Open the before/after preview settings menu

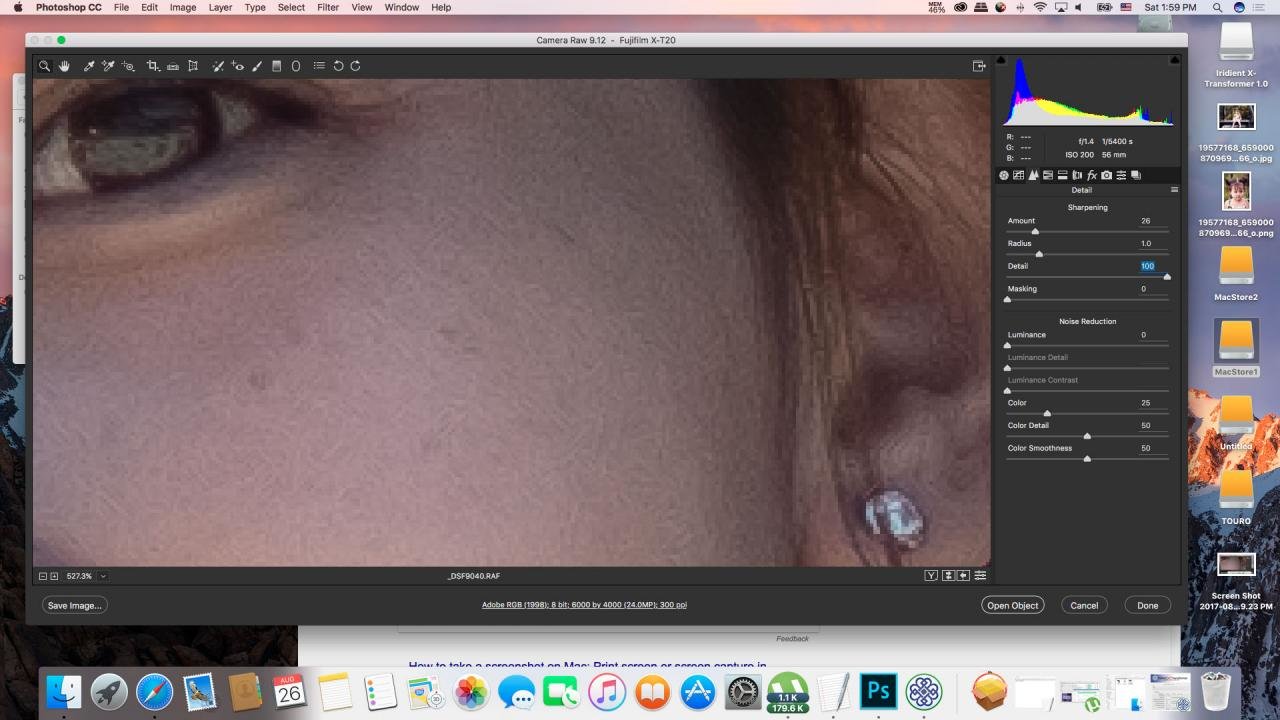pos(980,575)
